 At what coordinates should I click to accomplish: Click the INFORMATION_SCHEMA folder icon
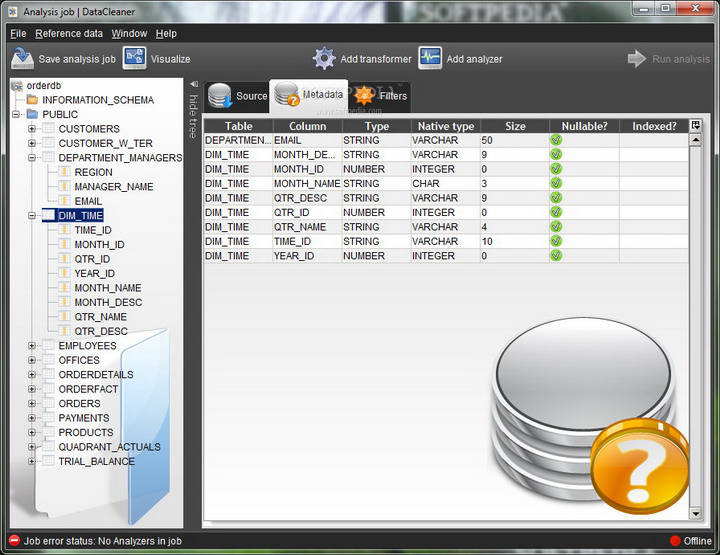(x=32, y=100)
